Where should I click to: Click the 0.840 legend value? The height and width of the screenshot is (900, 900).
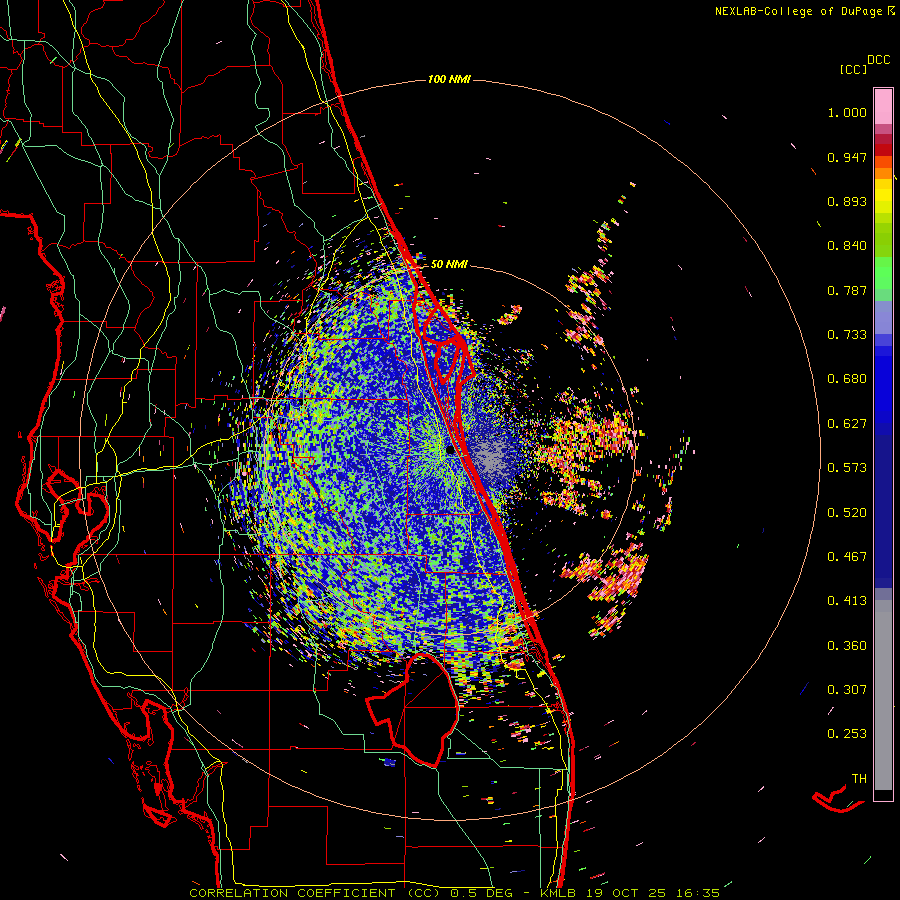pyautogui.click(x=847, y=246)
